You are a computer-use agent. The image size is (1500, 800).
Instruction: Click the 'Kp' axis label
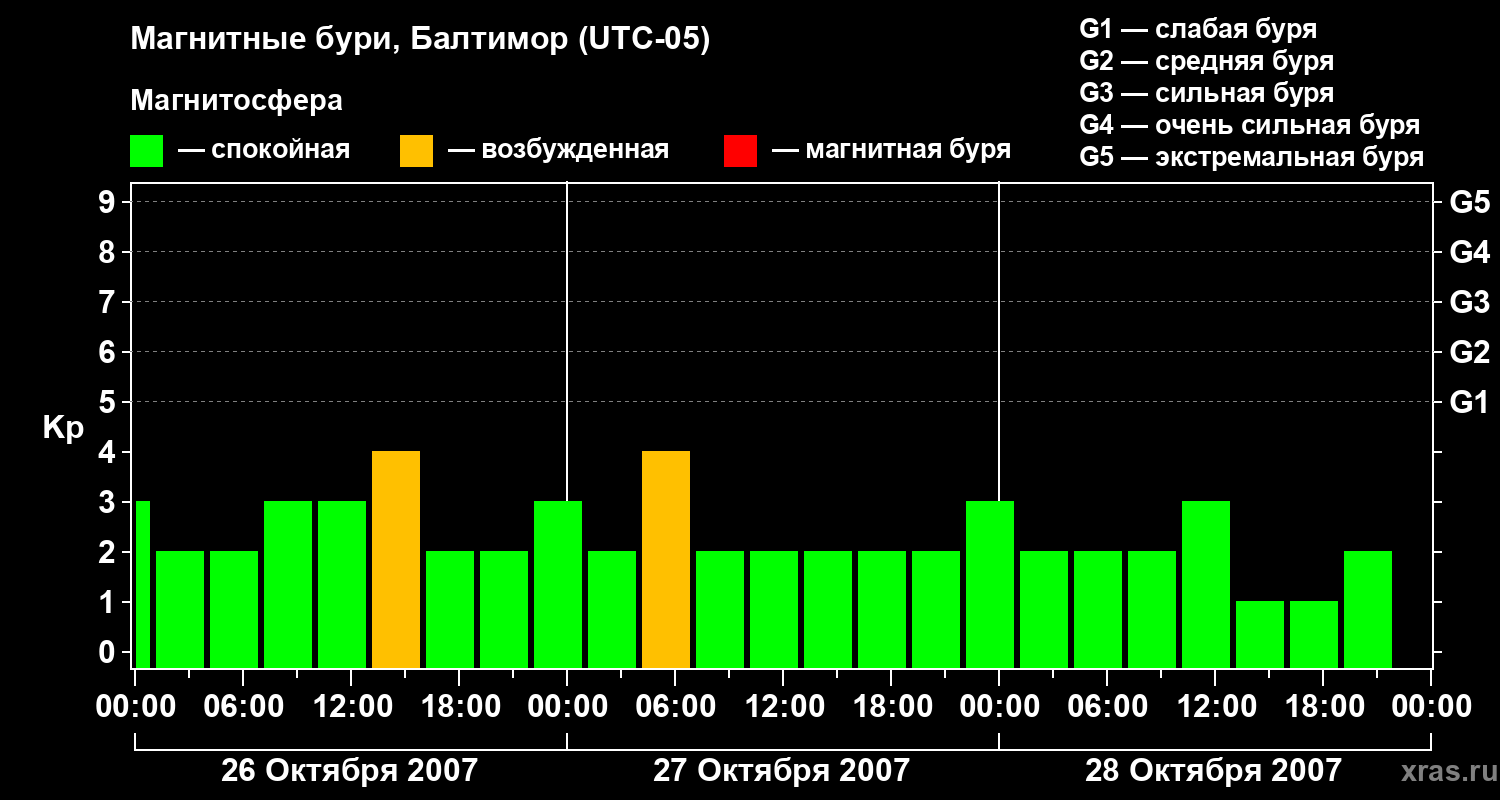pyautogui.click(x=63, y=428)
